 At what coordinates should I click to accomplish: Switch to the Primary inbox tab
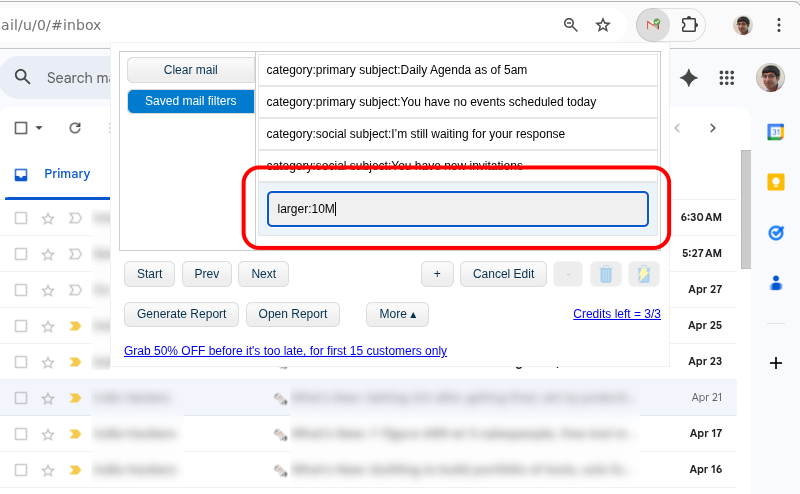(57, 174)
